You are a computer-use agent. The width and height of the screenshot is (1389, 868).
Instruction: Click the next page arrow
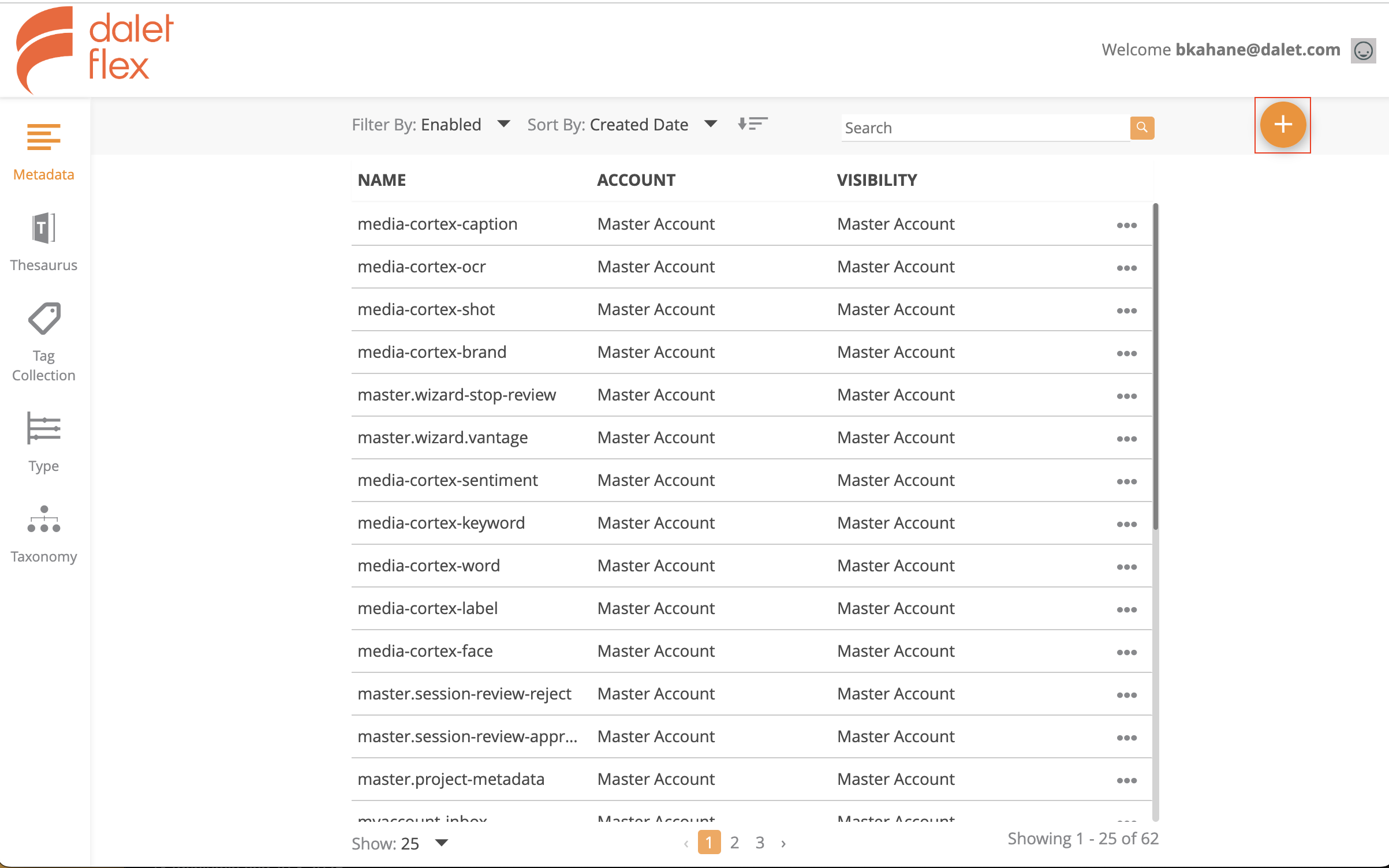click(783, 843)
